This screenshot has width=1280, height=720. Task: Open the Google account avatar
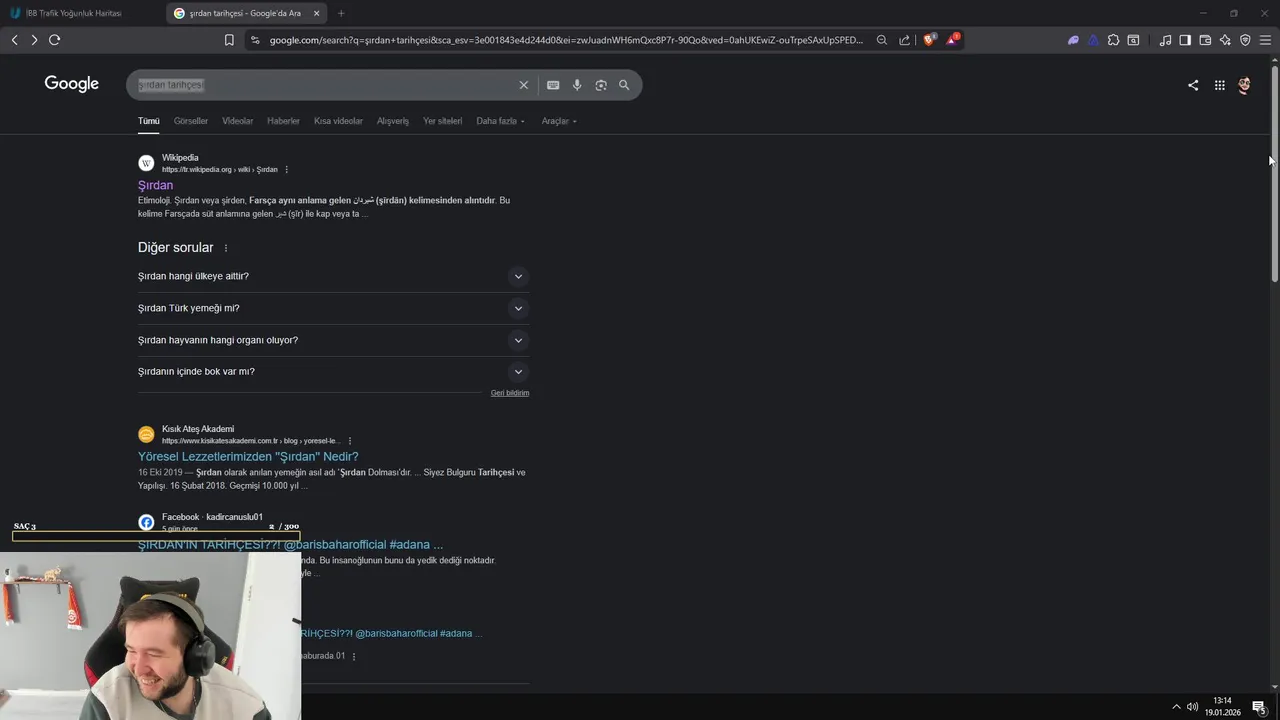point(1244,85)
